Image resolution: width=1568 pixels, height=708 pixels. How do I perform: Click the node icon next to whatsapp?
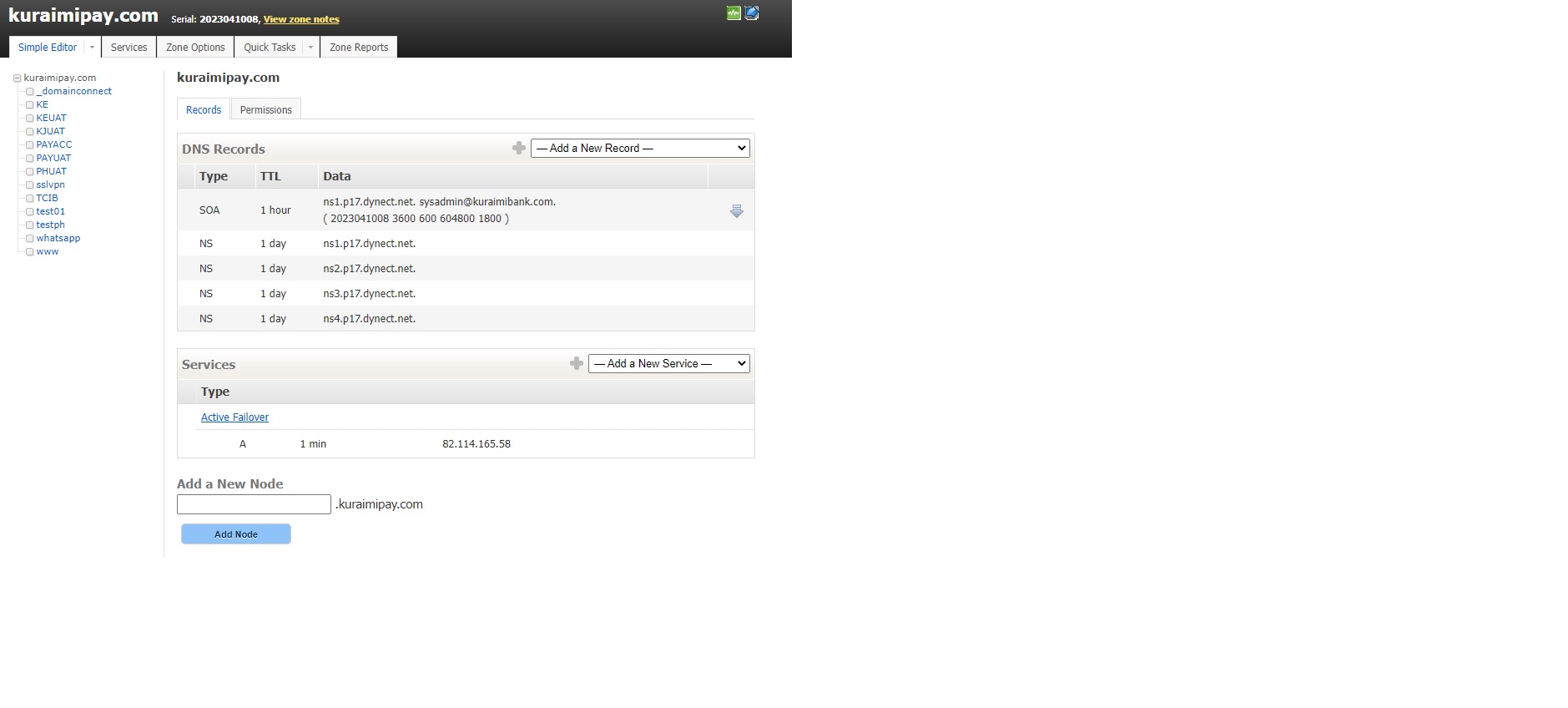(30, 239)
